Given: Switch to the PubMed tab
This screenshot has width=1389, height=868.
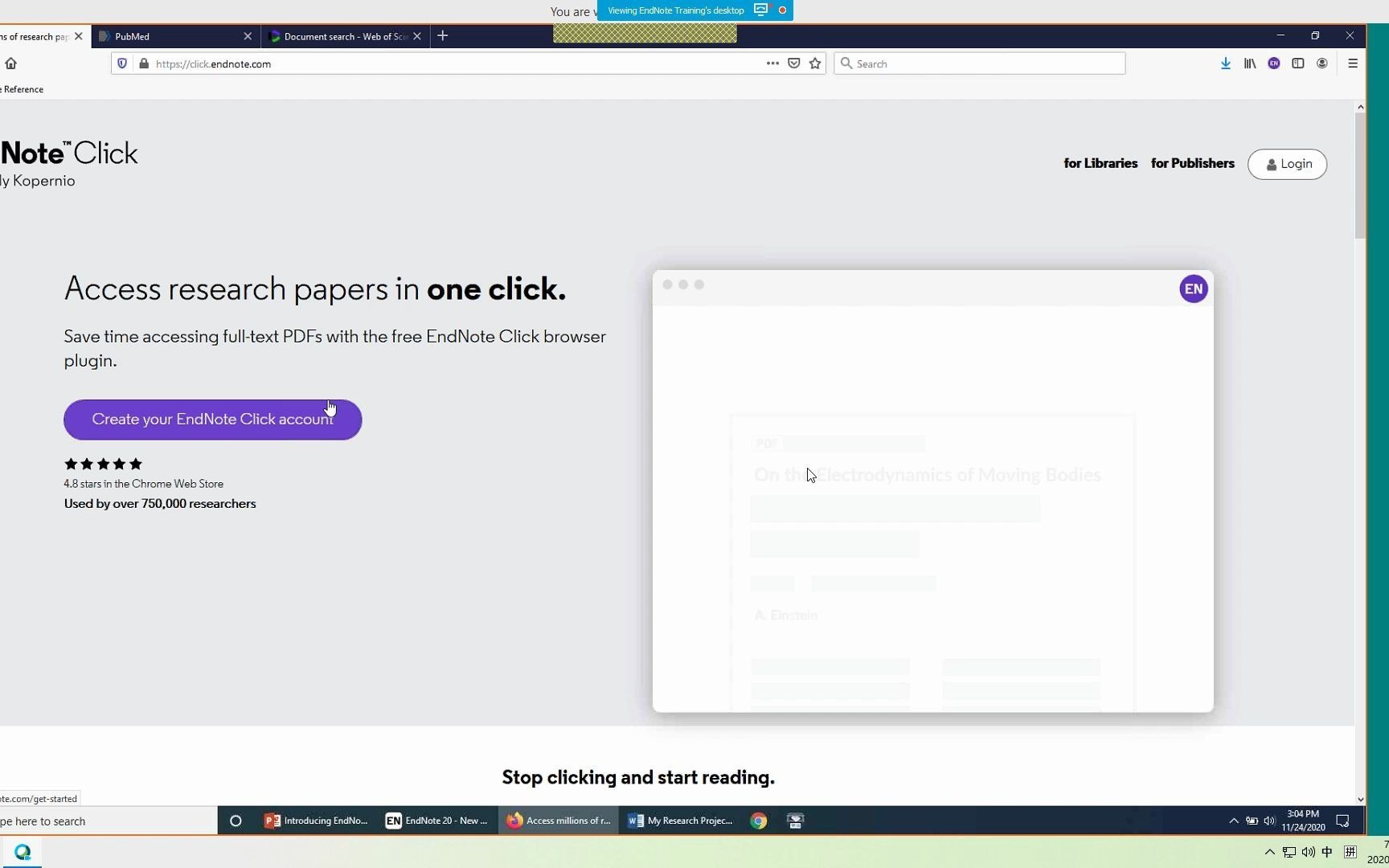Looking at the screenshot, I should tap(169, 36).
